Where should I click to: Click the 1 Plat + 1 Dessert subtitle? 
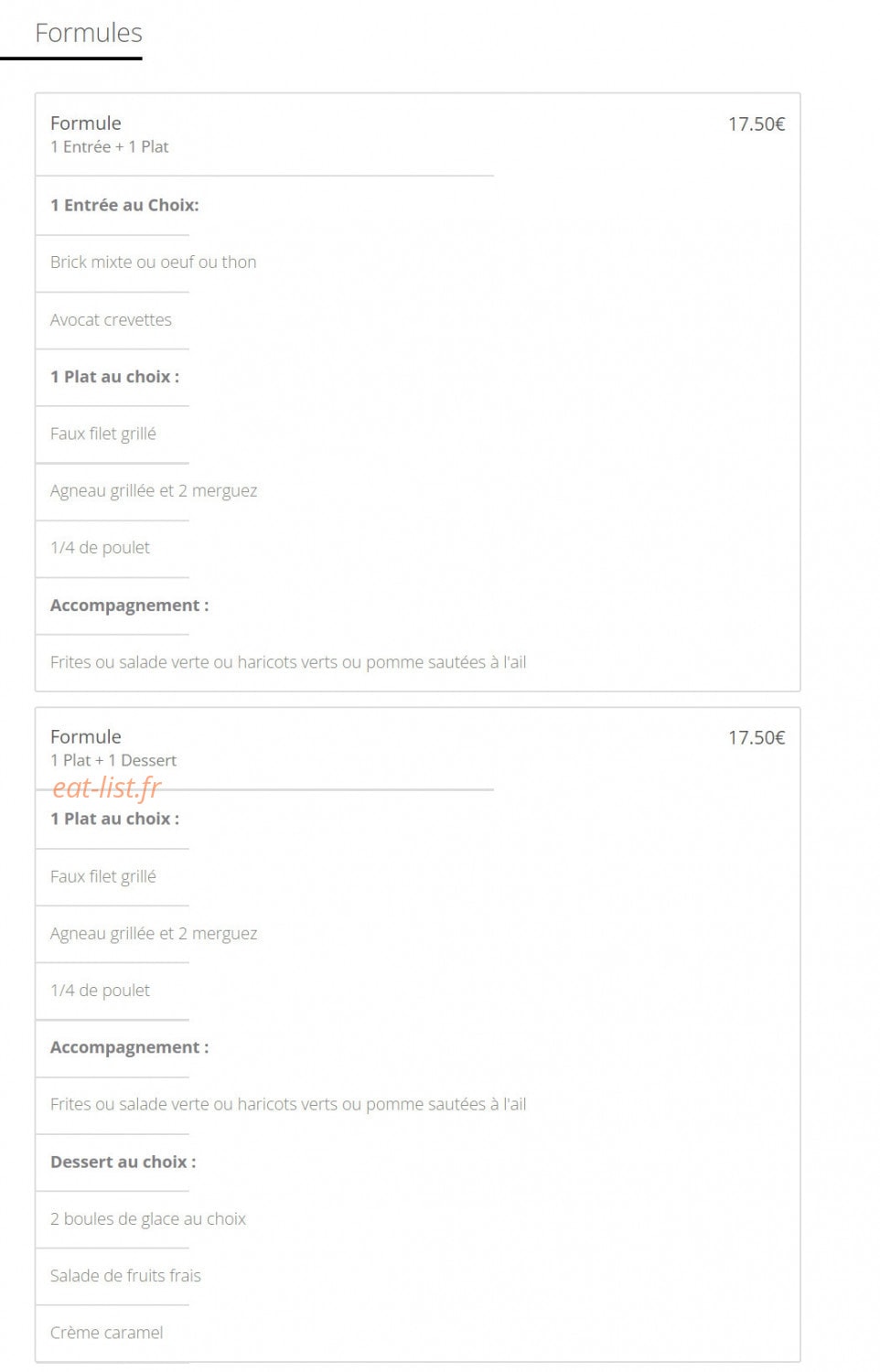click(113, 761)
